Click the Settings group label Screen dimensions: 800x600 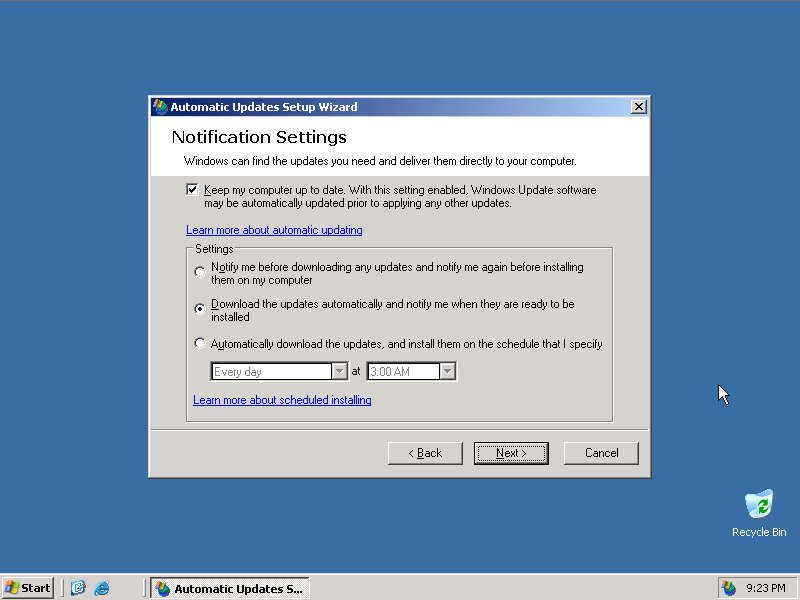(x=214, y=249)
